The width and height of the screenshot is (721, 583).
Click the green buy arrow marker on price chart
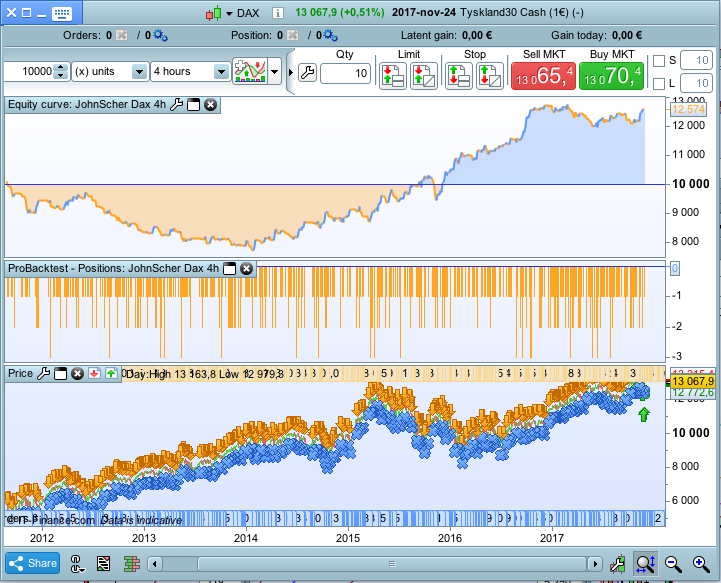tap(644, 415)
